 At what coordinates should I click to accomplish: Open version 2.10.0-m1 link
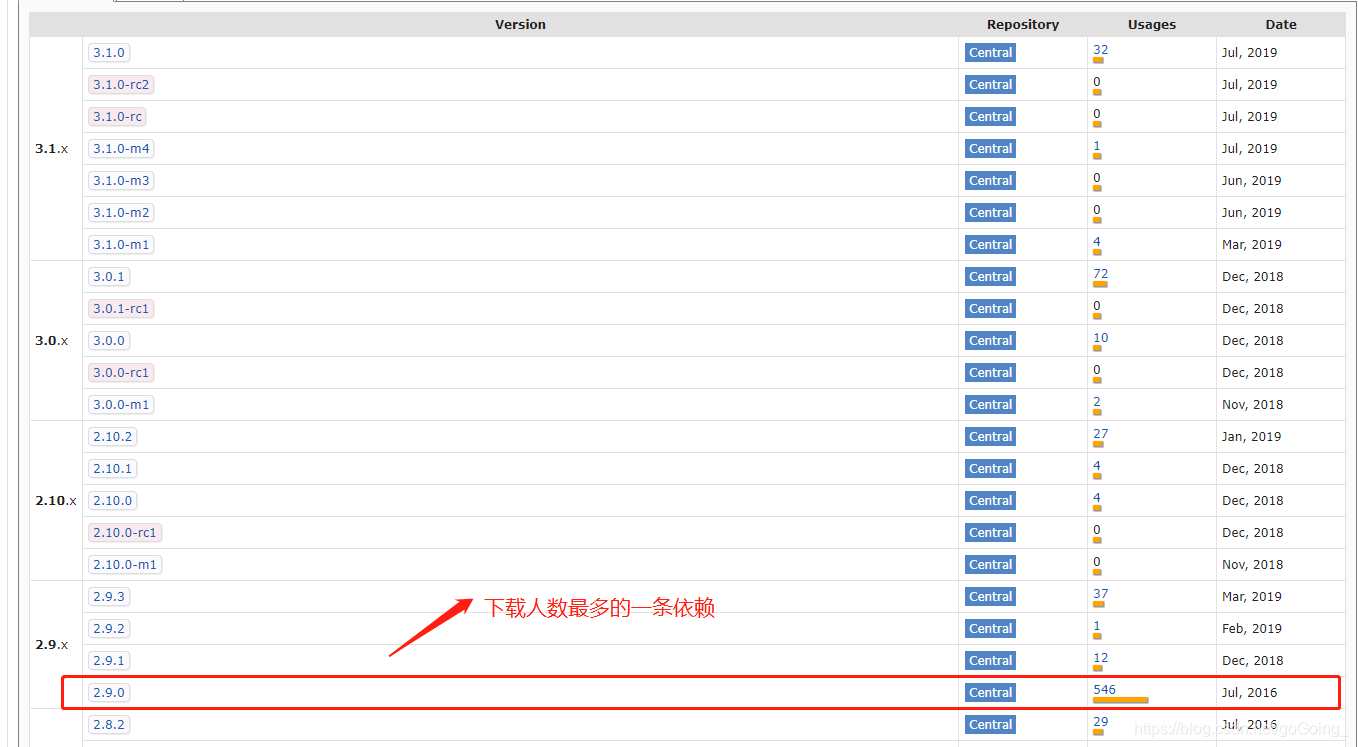(125, 565)
